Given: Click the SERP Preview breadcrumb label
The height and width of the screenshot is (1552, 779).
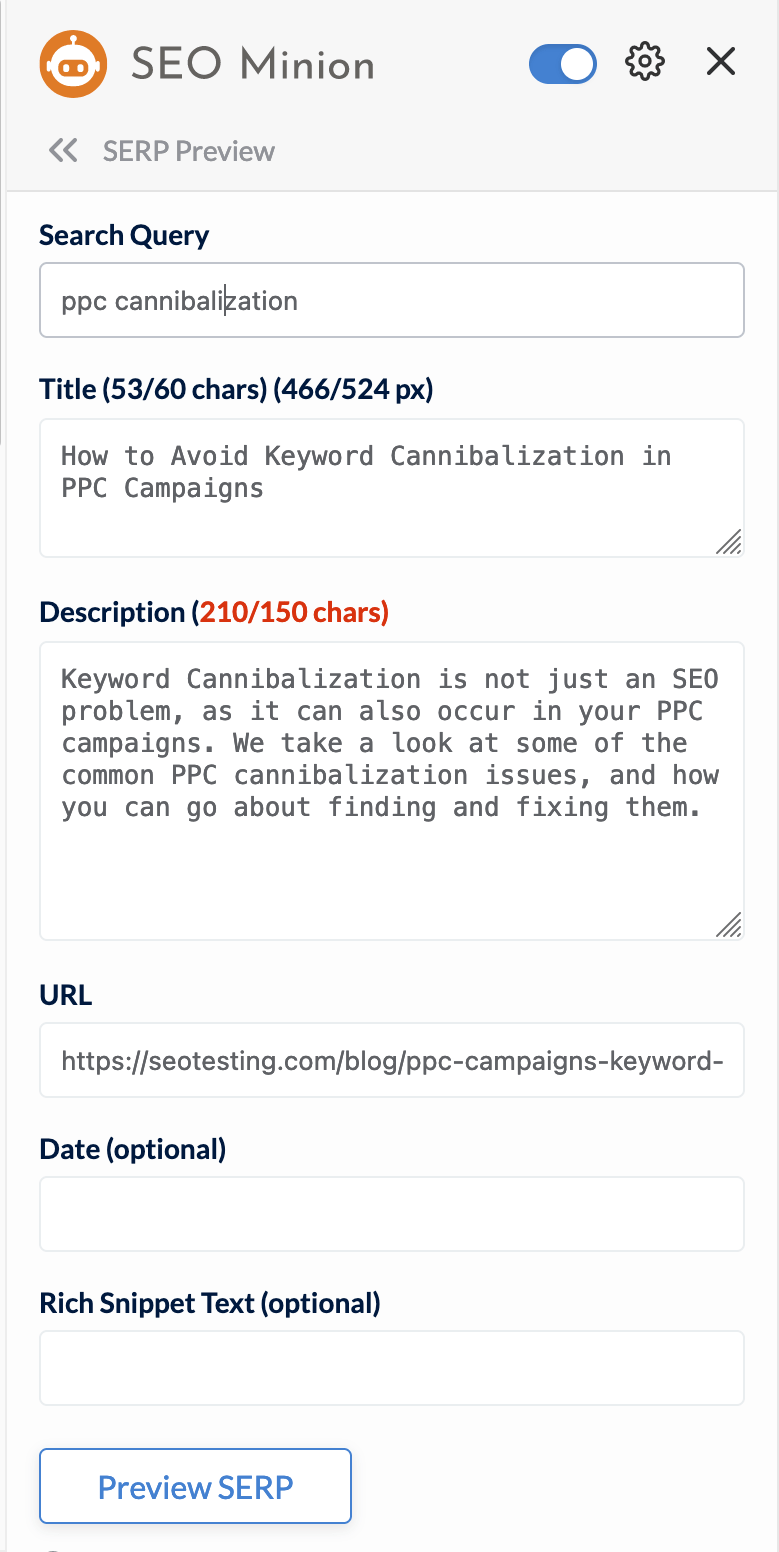Looking at the screenshot, I should tap(189, 151).
